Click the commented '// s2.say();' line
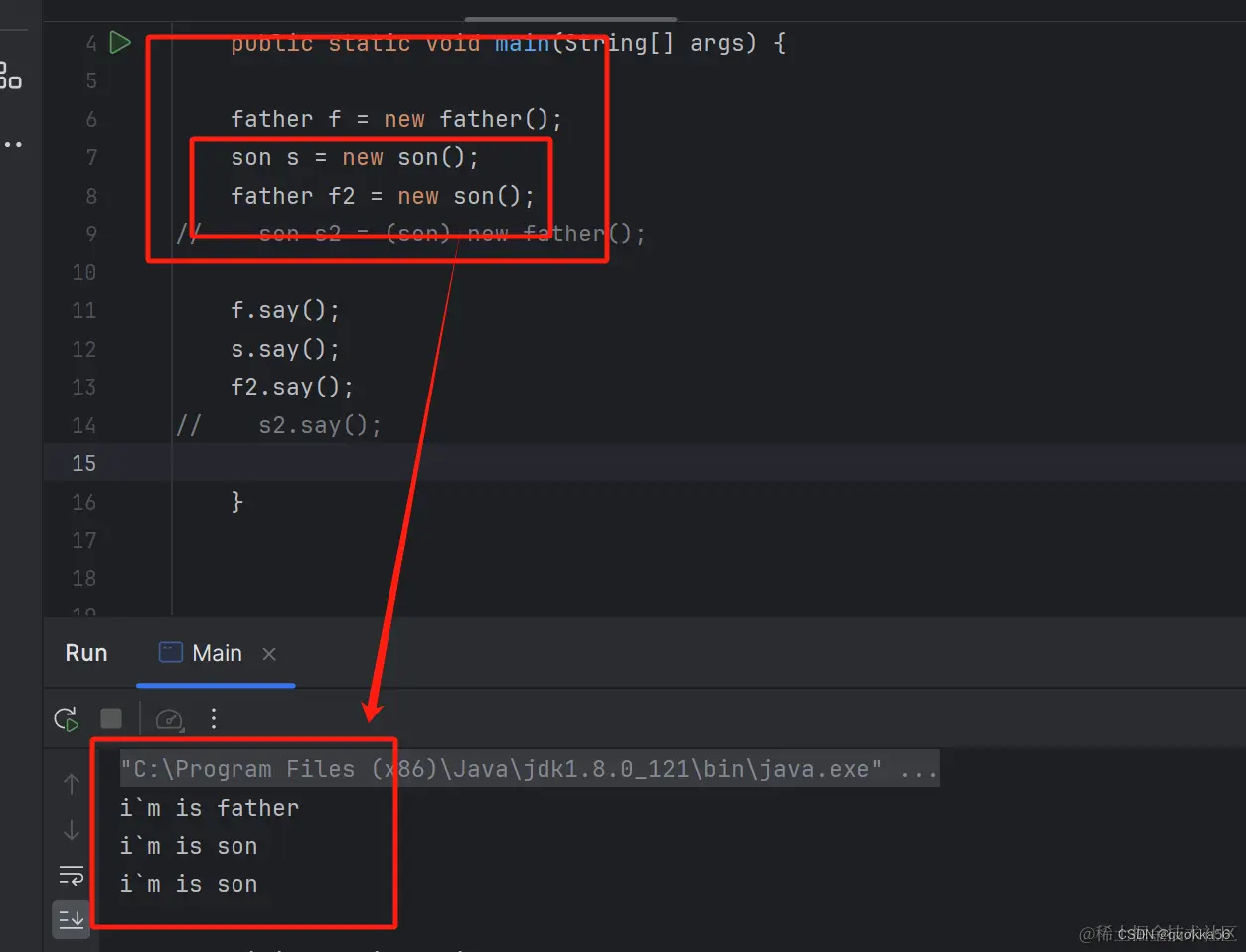 (x=278, y=425)
